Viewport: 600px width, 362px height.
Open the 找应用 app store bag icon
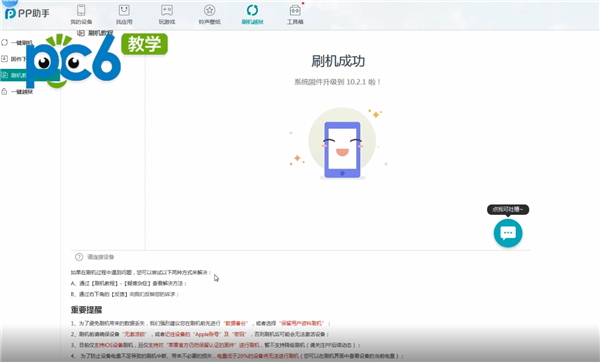pyautogui.click(x=124, y=10)
